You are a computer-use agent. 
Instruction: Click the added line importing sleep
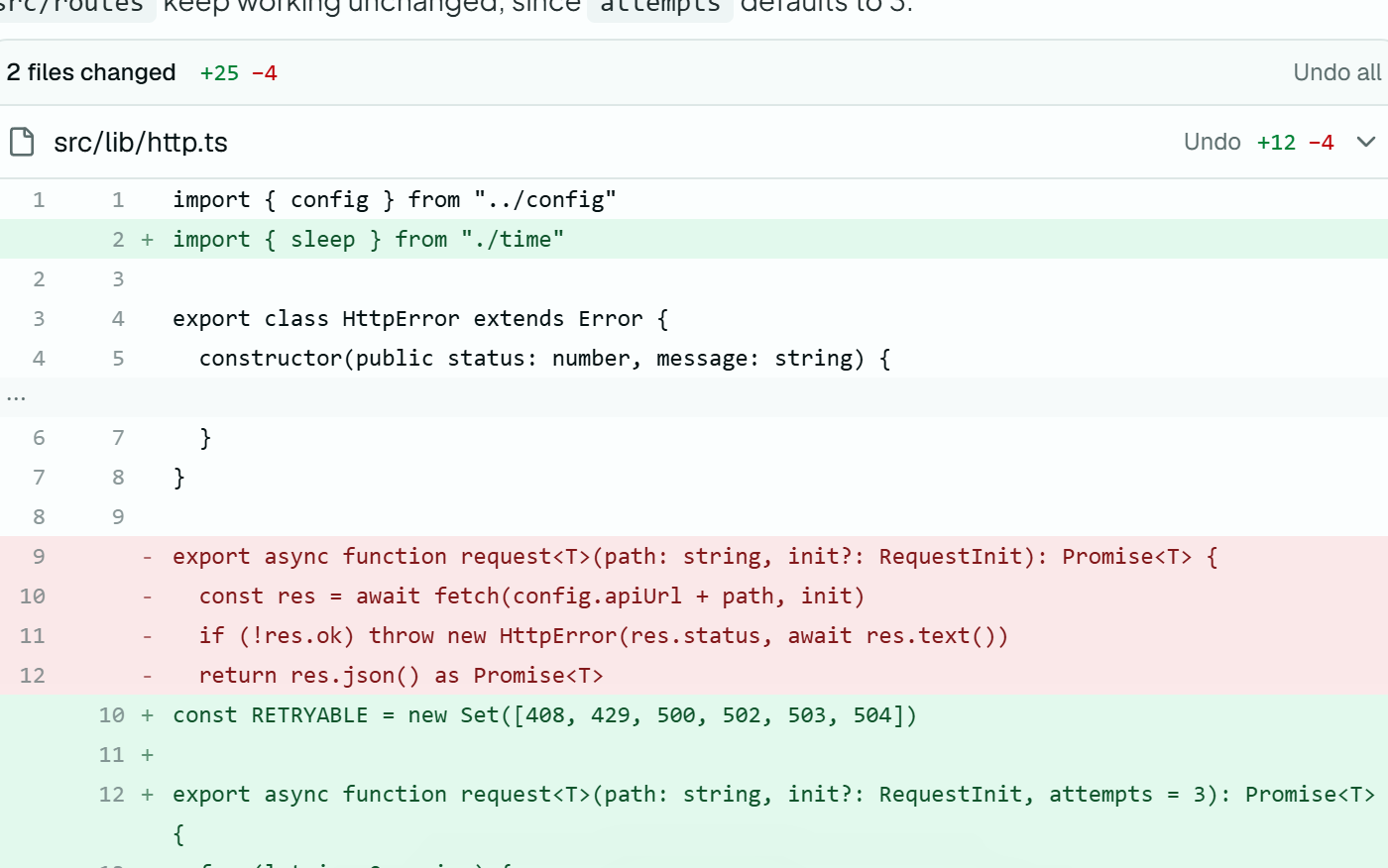coord(694,239)
